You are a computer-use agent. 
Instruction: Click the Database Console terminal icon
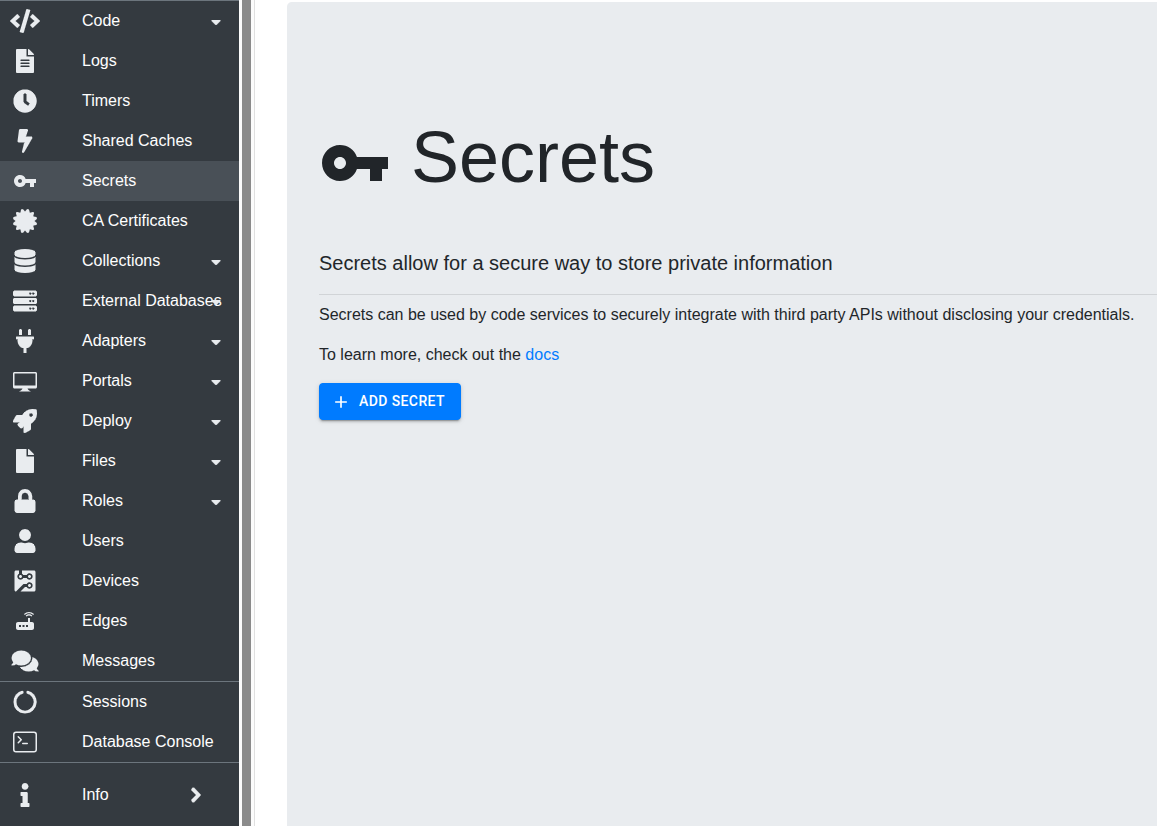point(25,742)
